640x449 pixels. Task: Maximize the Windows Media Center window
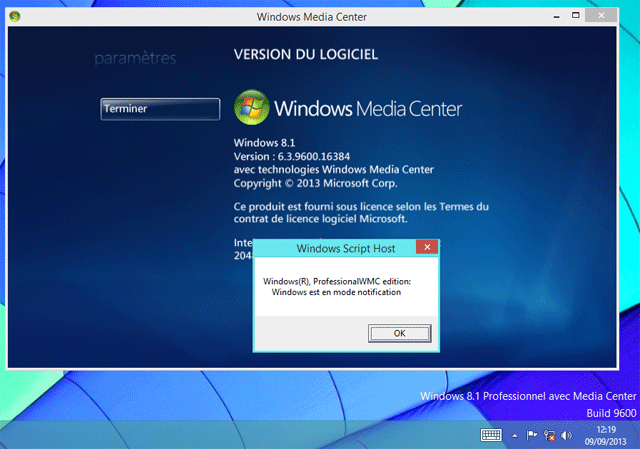click(576, 16)
